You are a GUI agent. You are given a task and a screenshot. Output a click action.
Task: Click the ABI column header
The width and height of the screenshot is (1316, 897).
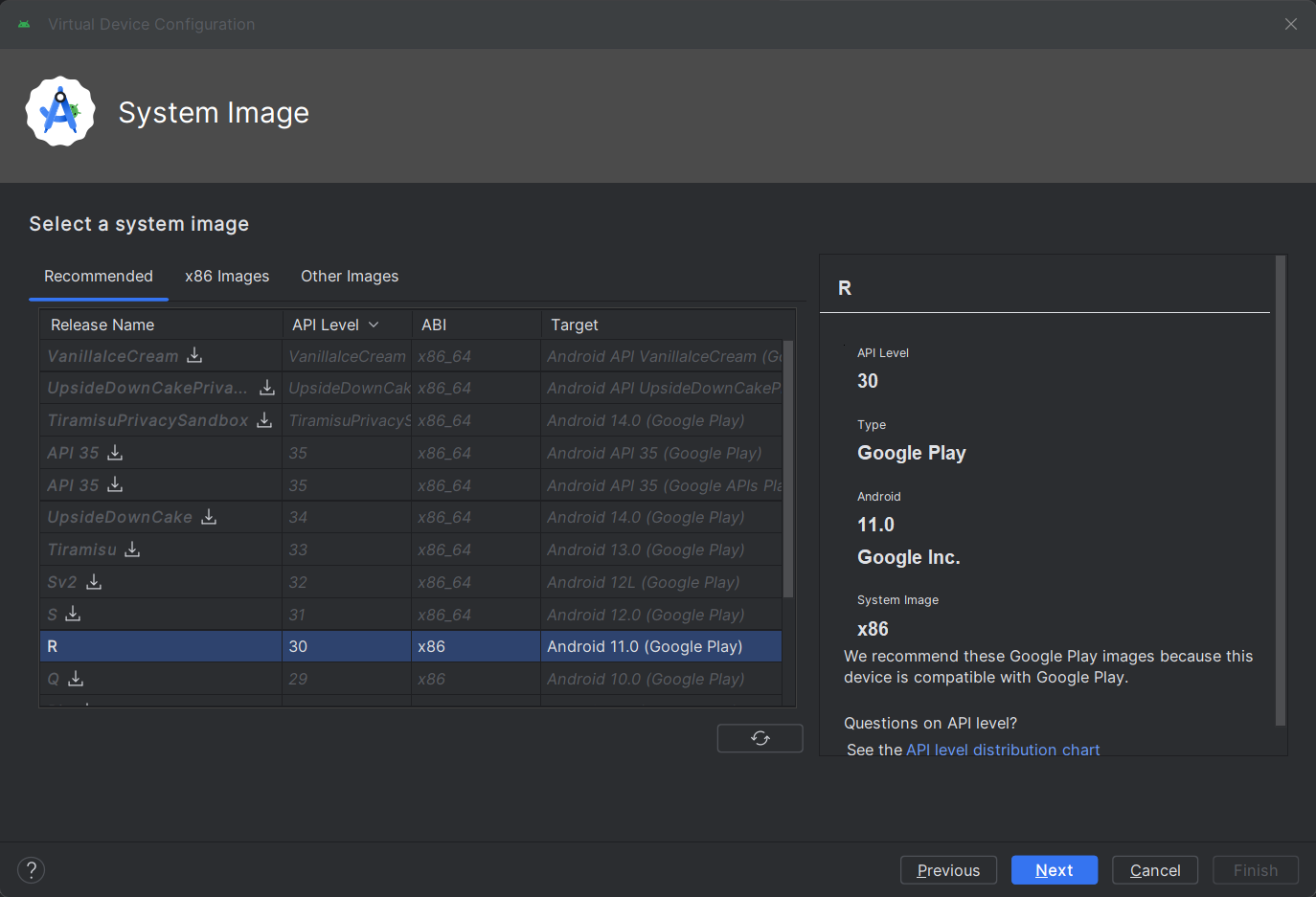(x=476, y=325)
